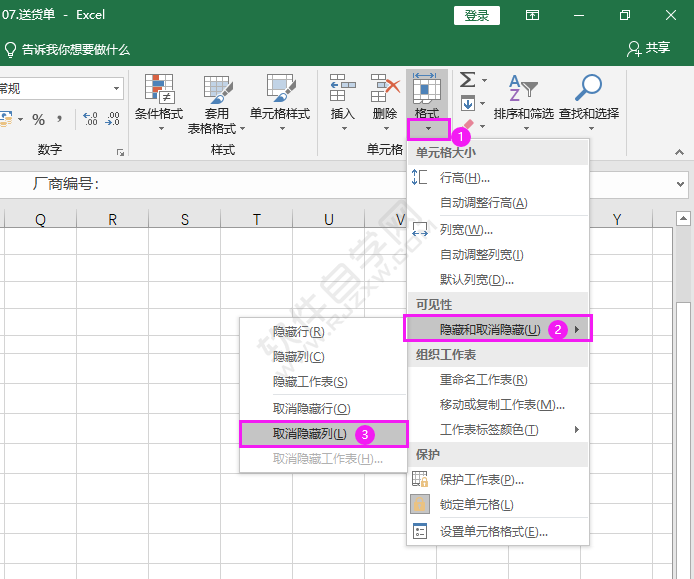Open accounting format dropdown arrow
The width and height of the screenshot is (694, 579).
[x=20, y=120]
